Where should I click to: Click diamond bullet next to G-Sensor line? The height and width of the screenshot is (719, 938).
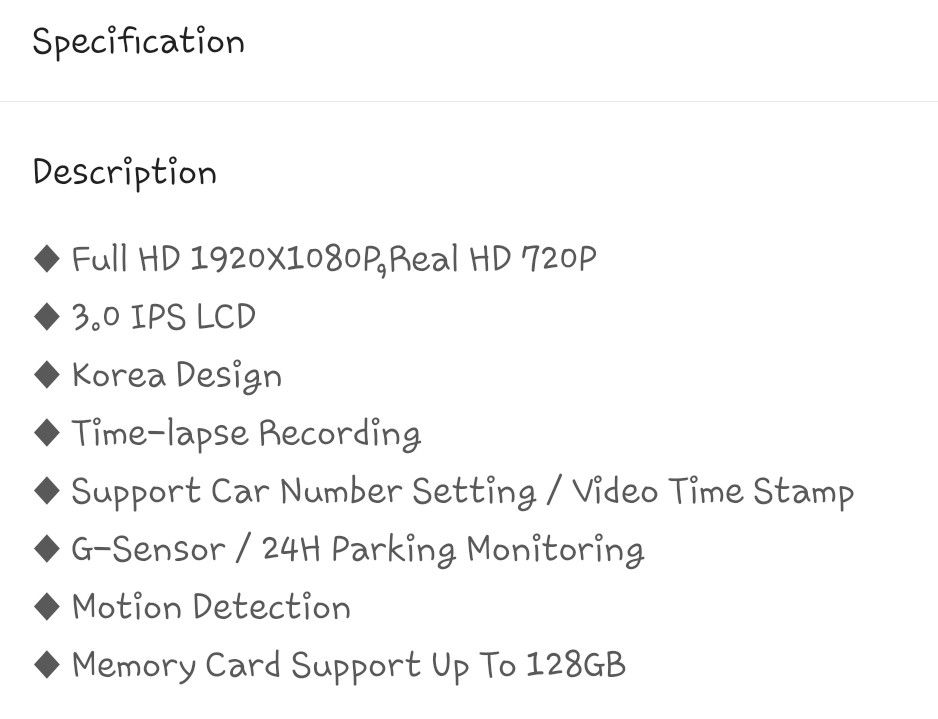coord(47,549)
